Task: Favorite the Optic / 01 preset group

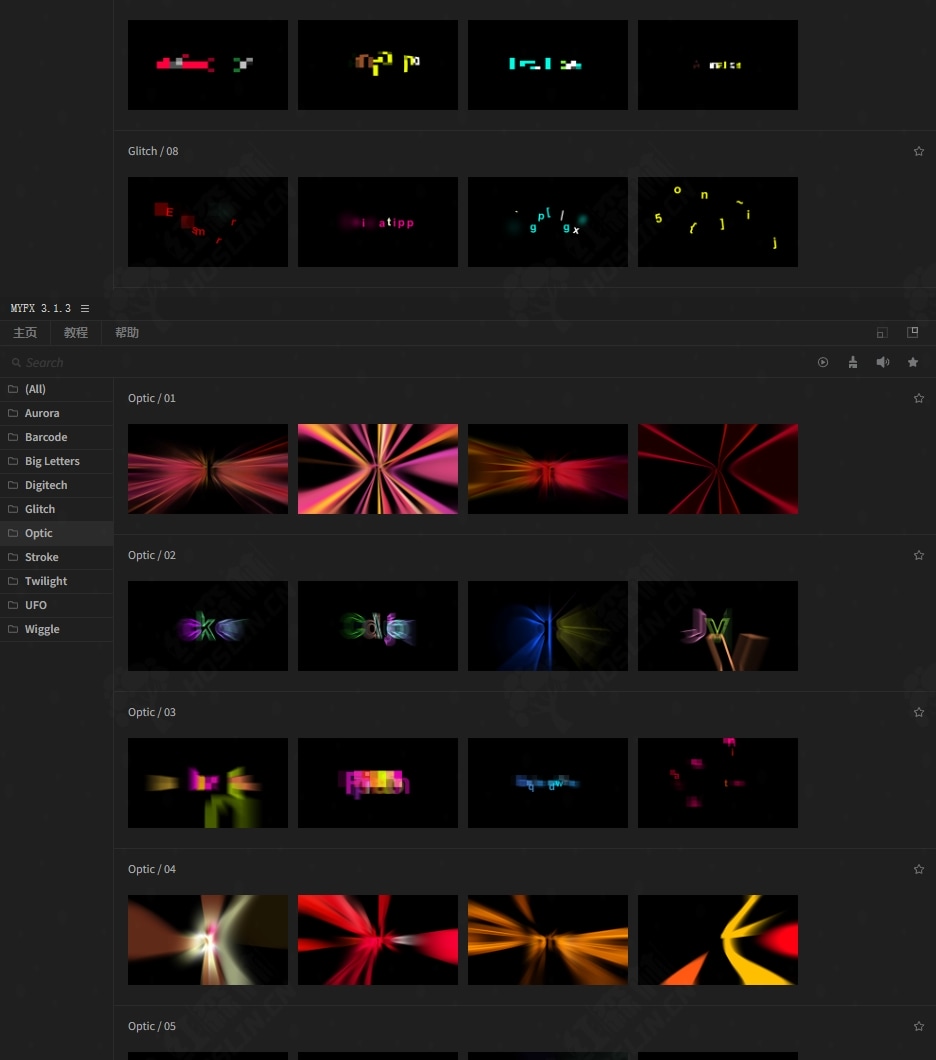Action: (x=919, y=398)
